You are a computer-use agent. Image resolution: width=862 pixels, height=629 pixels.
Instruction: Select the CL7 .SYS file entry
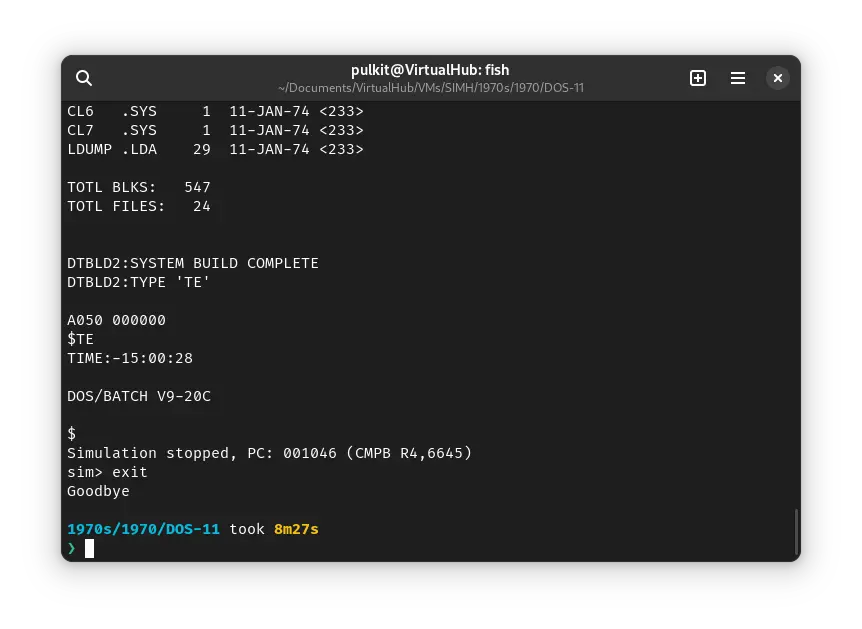pyautogui.click(x=215, y=130)
